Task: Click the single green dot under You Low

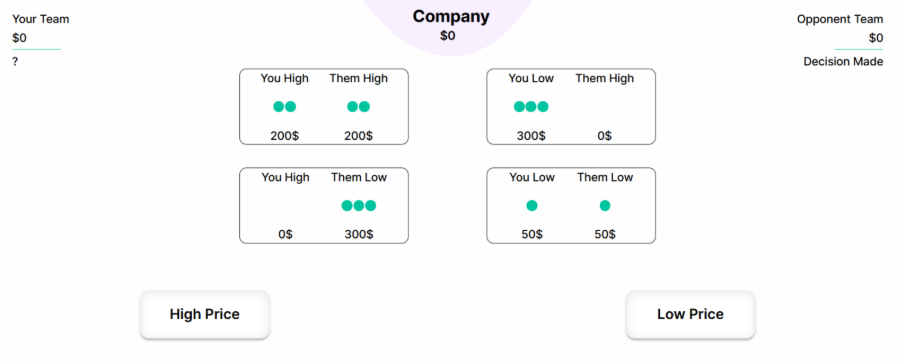Action: 532,206
